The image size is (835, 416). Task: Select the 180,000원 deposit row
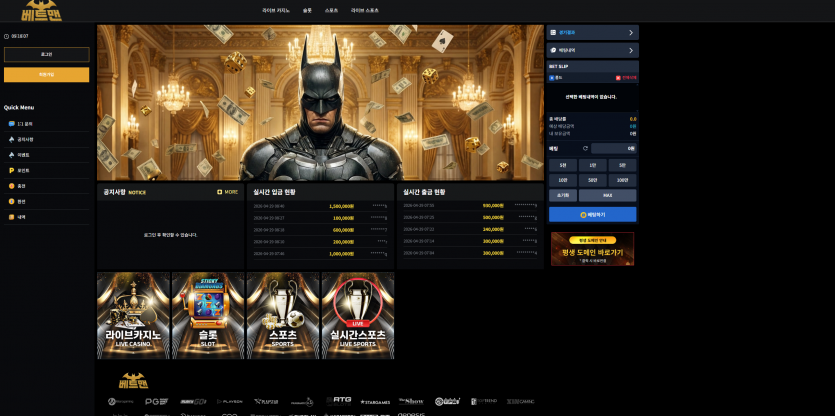[320, 218]
